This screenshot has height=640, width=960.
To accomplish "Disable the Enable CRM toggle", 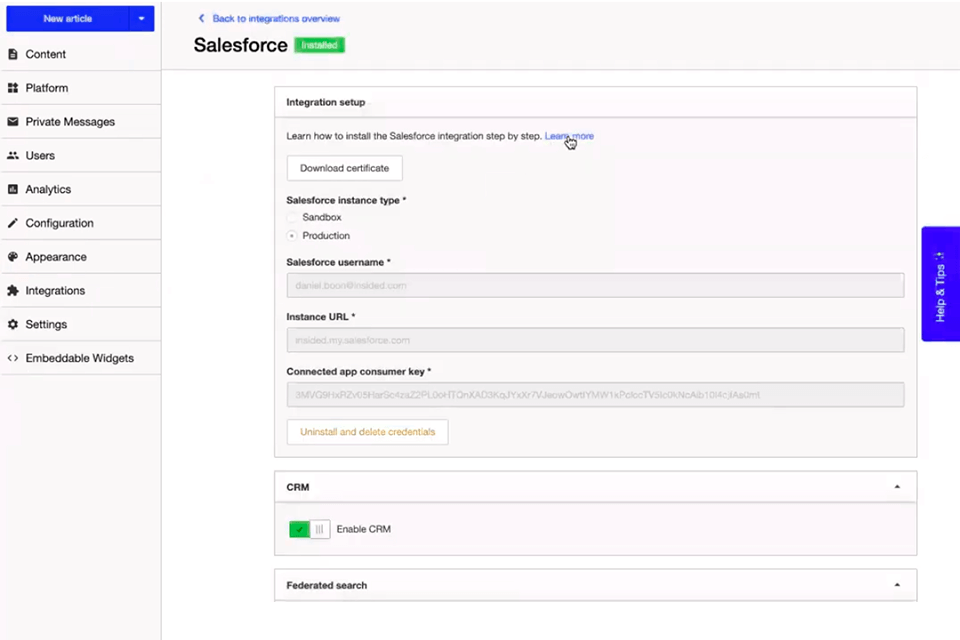I will click(x=308, y=529).
